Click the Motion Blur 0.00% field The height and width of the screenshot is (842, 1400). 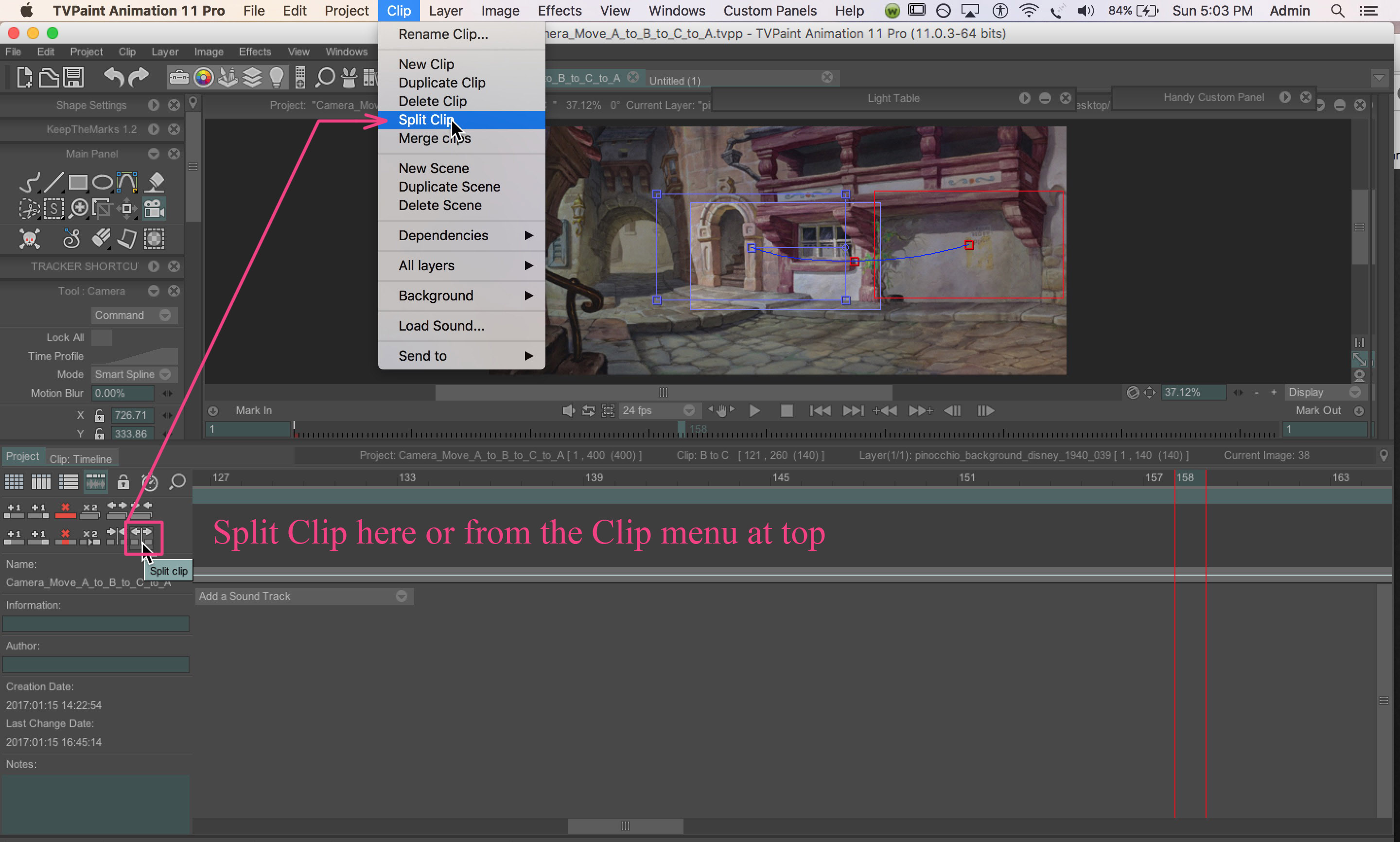[123, 393]
